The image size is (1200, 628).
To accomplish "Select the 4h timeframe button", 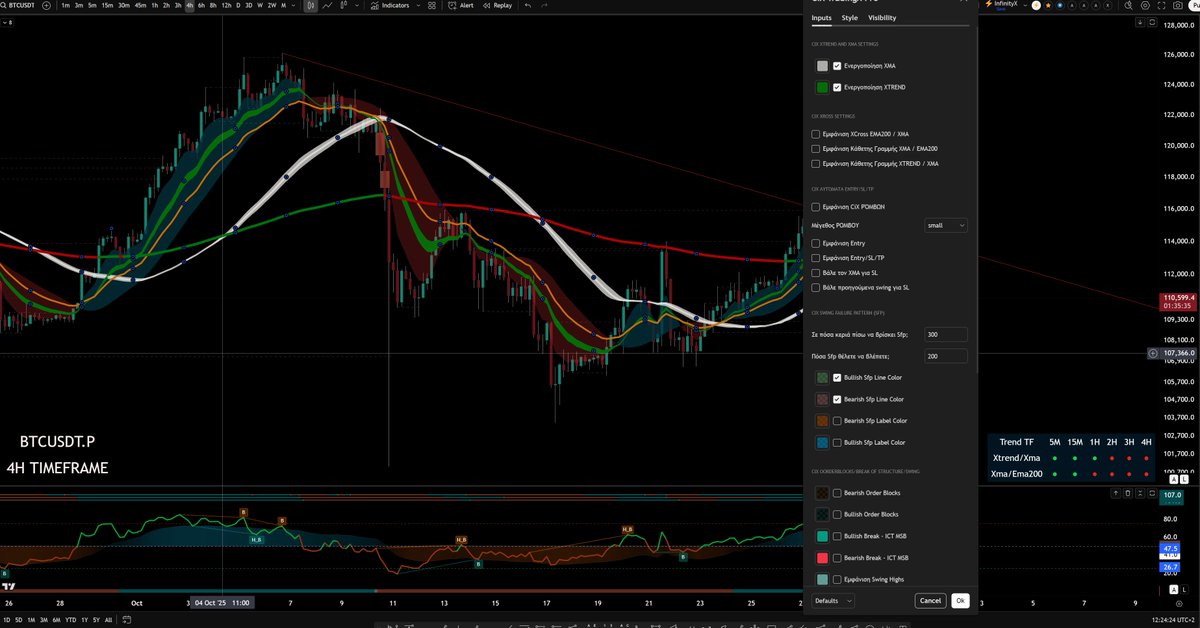I will click(x=190, y=6).
